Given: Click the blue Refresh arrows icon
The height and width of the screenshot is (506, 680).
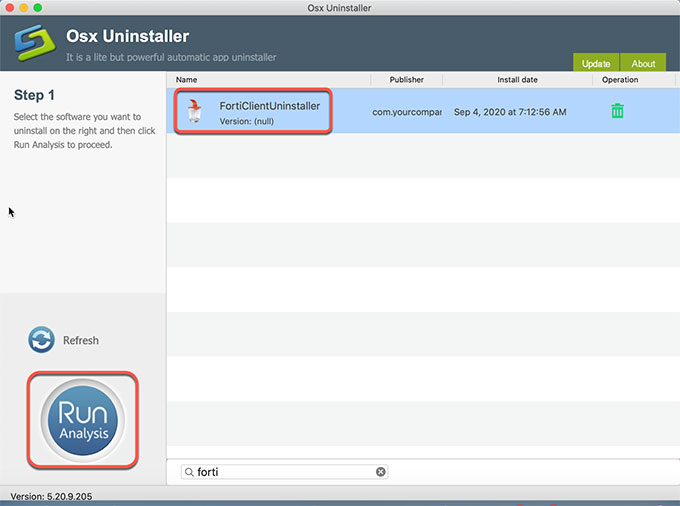Looking at the screenshot, I should 42,340.
